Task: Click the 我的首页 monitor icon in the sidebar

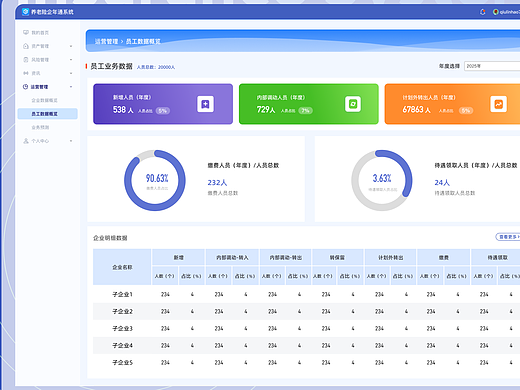Action: (26, 32)
